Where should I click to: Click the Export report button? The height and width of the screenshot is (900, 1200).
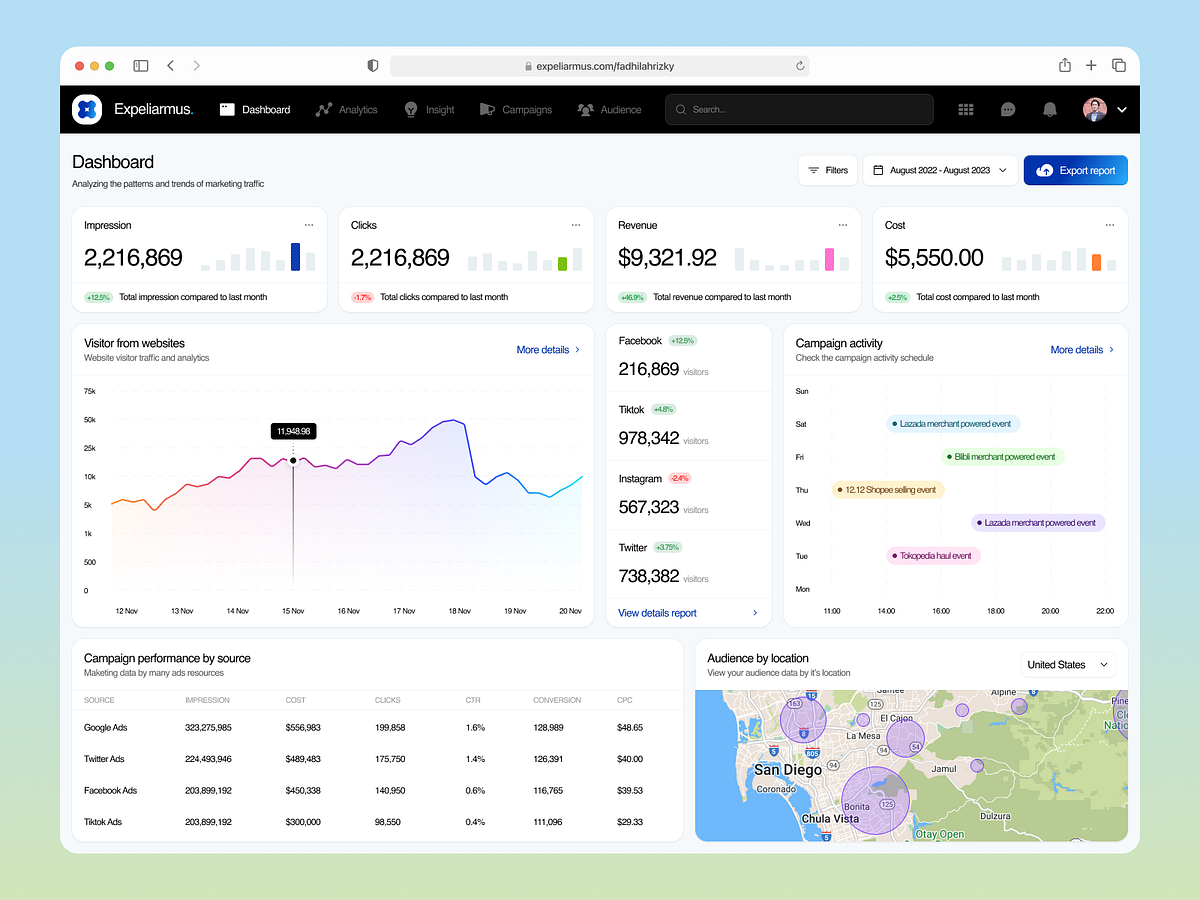click(1075, 170)
